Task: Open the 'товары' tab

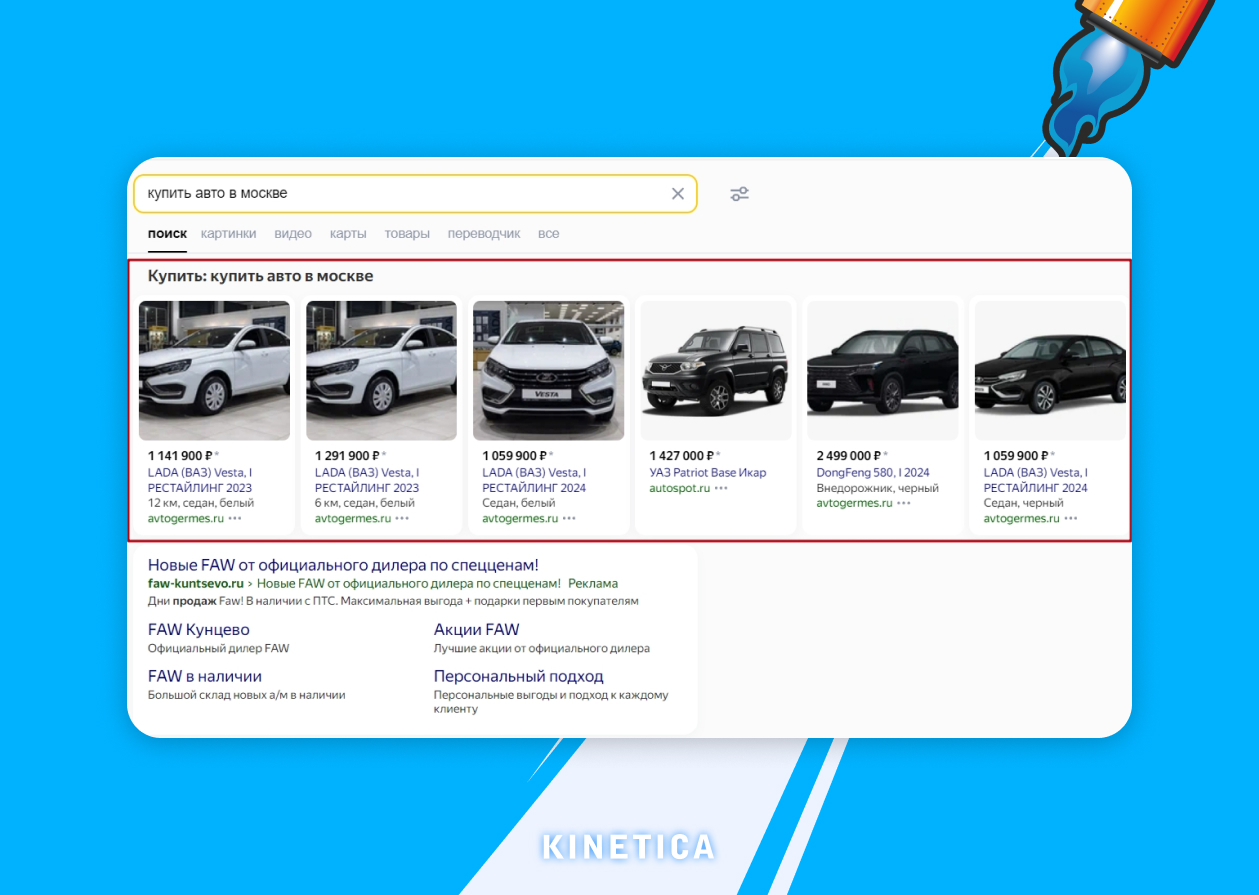Action: coord(407,234)
